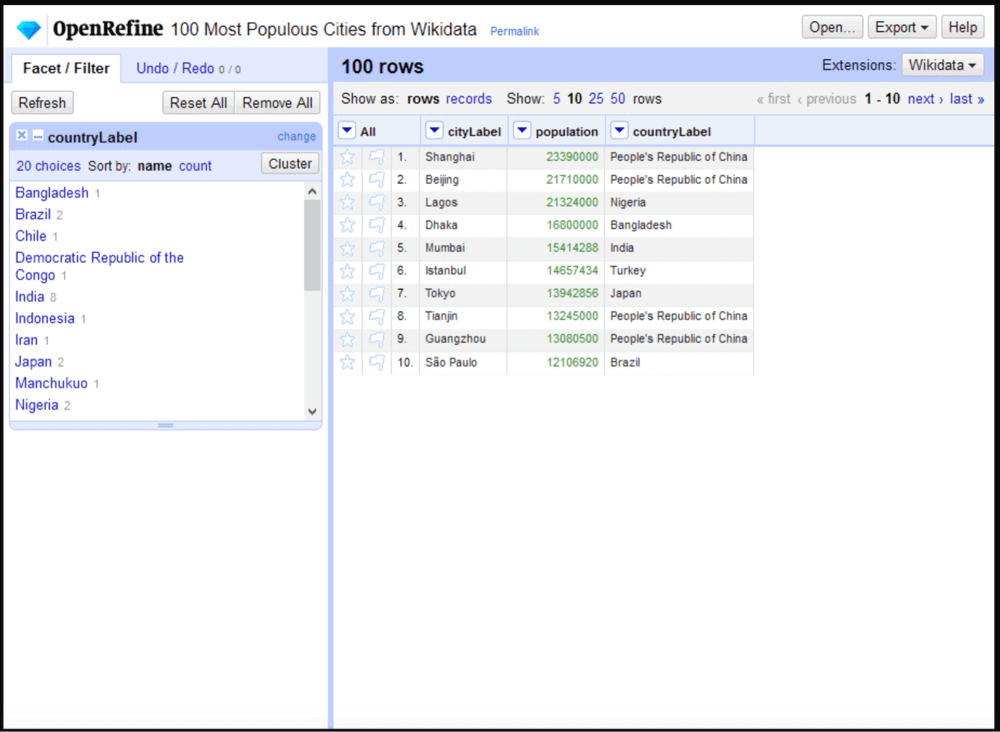
Task: Filter by India in the facet list
Action: point(29,296)
